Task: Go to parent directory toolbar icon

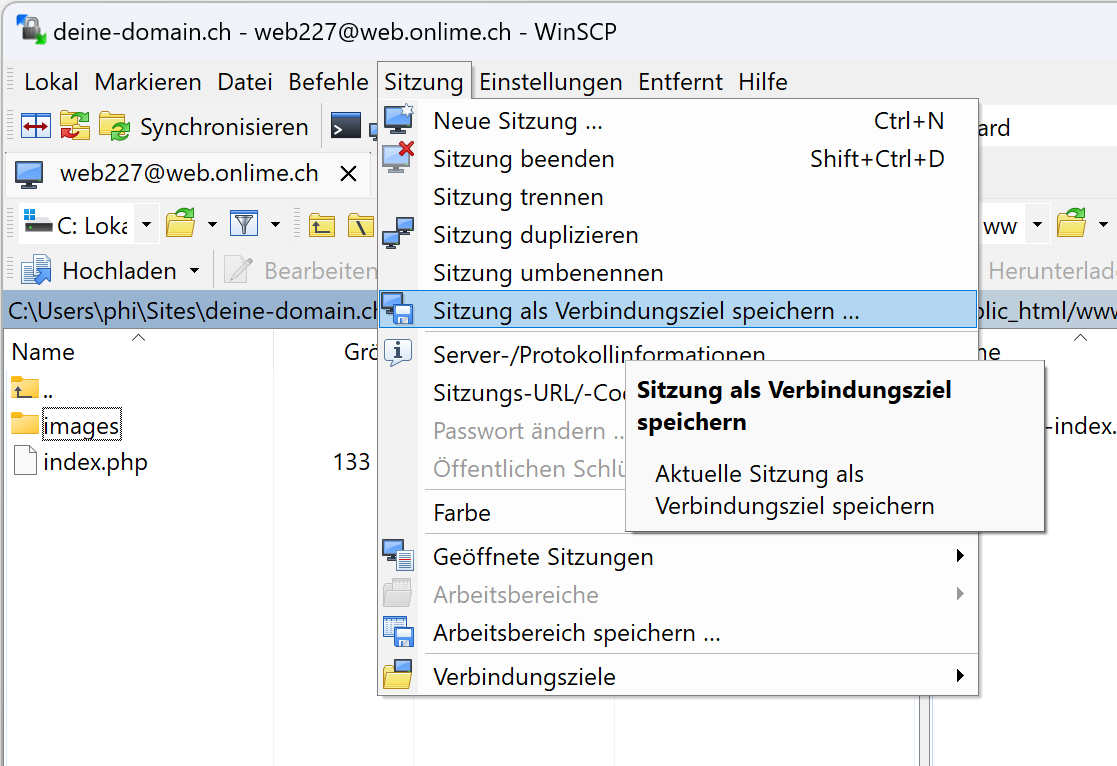Action: coord(322,225)
